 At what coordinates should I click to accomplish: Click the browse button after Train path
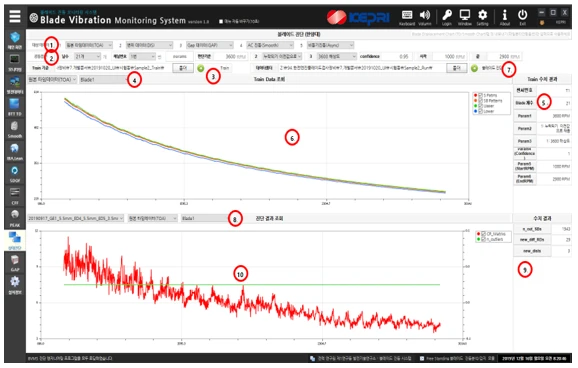pyautogui.click(x=183, y=68)
